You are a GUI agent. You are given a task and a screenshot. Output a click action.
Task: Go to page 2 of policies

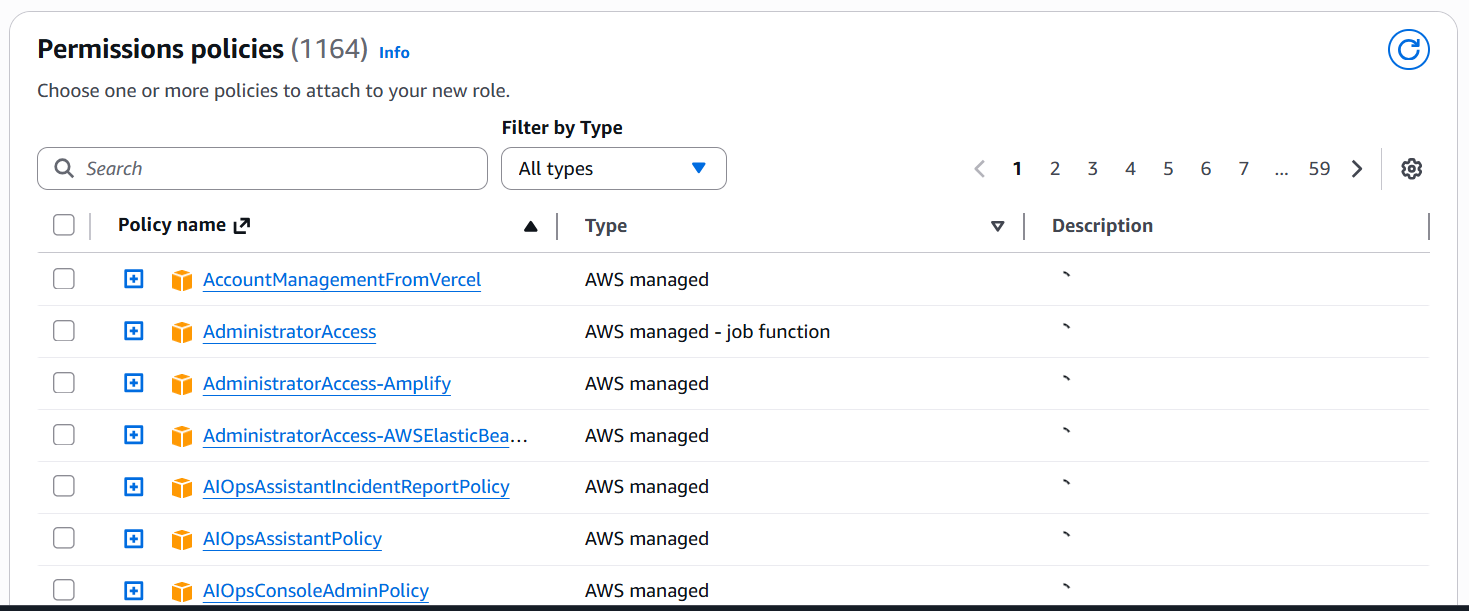tap(1055, 169)
